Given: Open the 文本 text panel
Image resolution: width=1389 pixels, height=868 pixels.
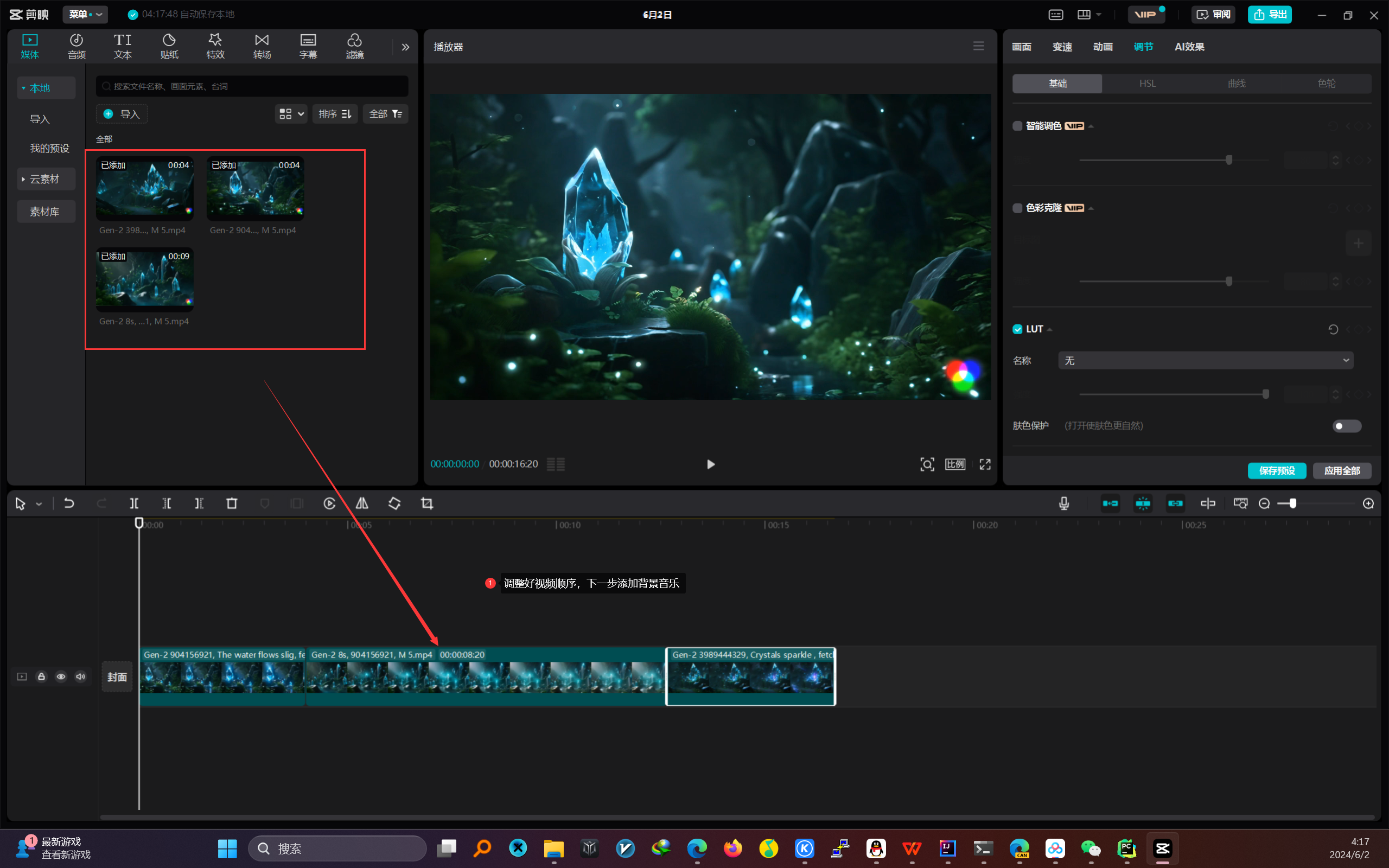Looking at the screenshot, I should [122, 46].
